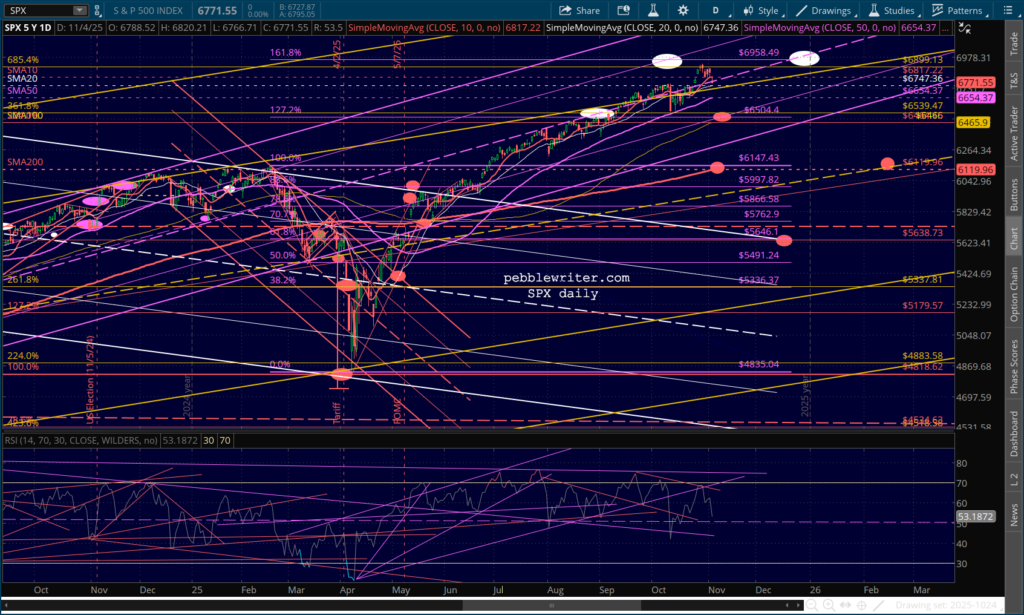
Task: Click the $6958.49 Fibonacci level label
Action: point(758,52)
